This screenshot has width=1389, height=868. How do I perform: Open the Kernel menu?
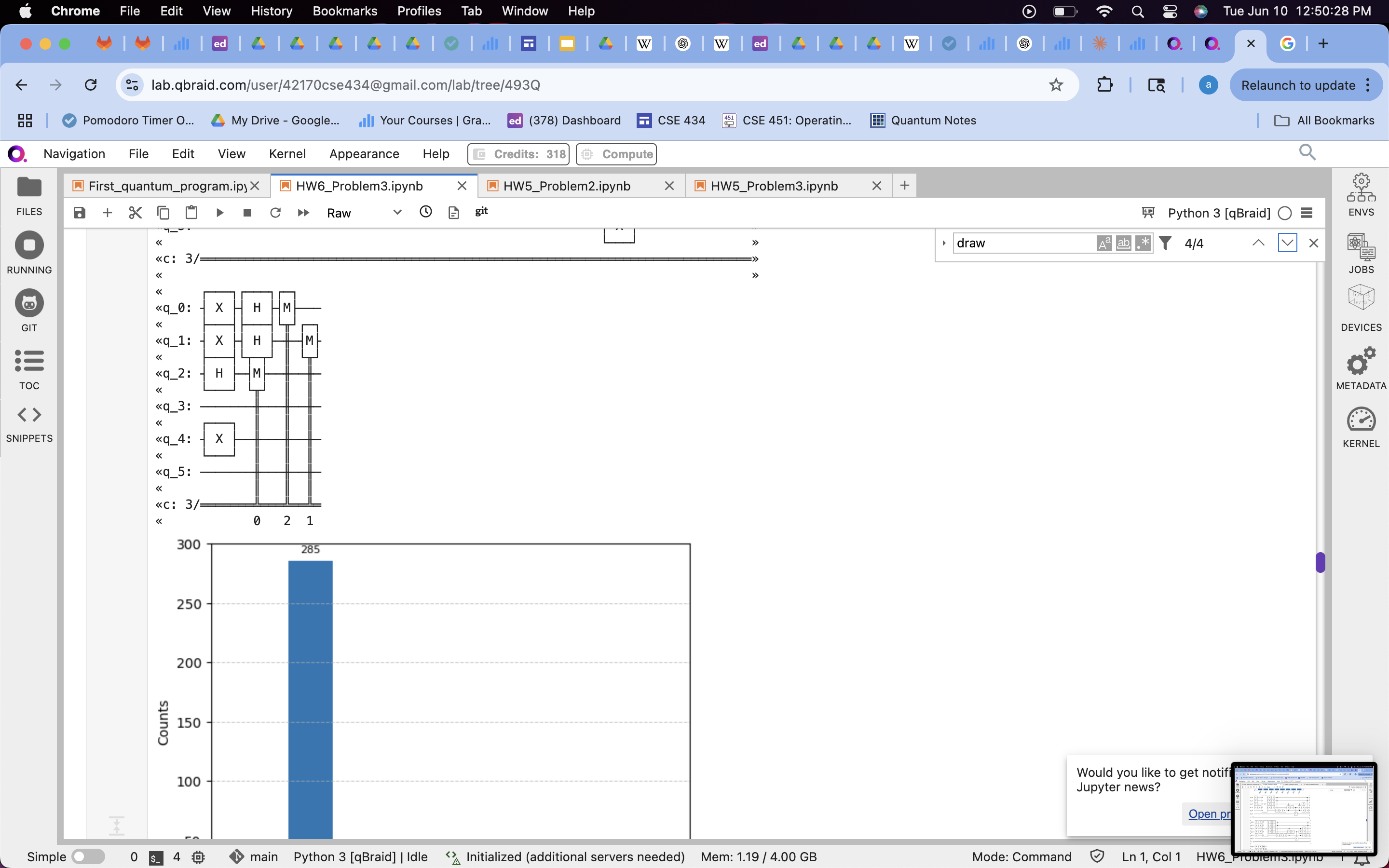point(287,154)
